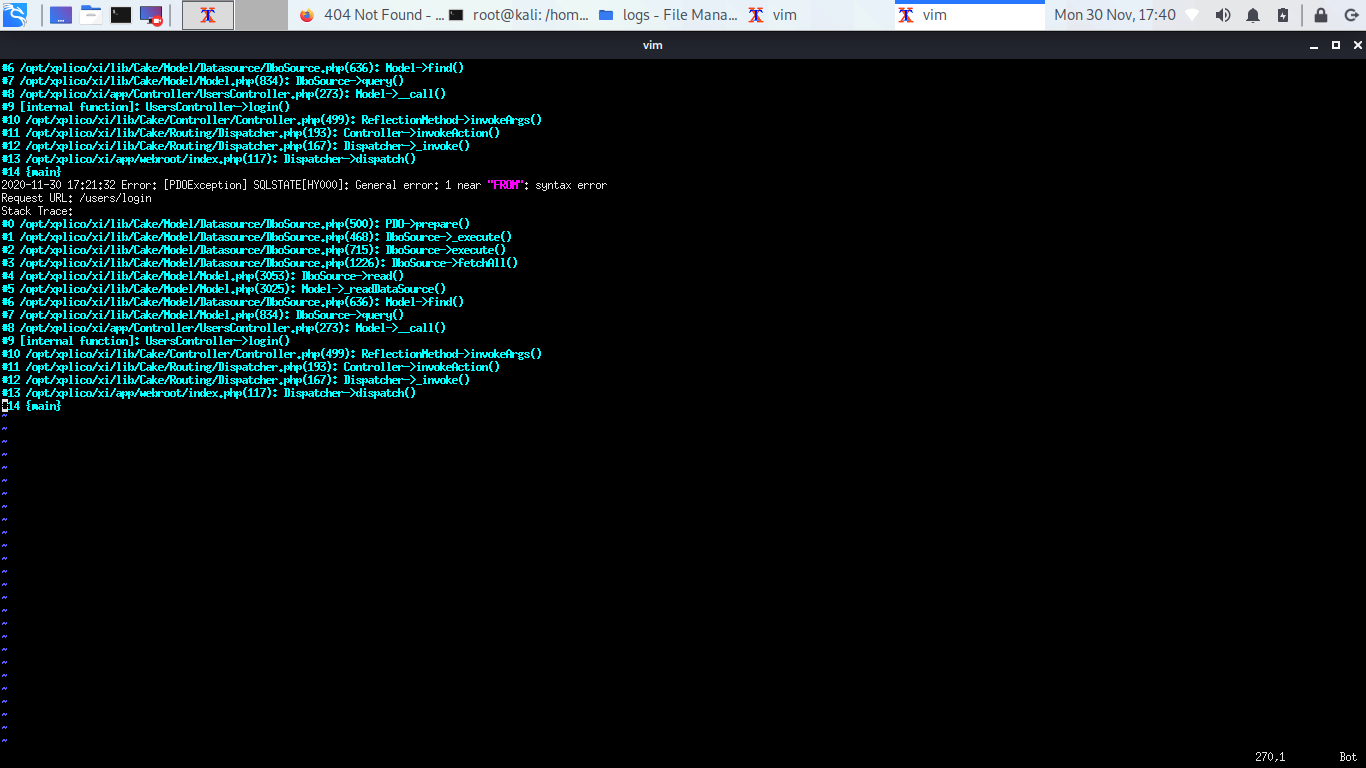Open the network connection icon
Viewport: 1366px width, 768px height.
(1192, 15)
